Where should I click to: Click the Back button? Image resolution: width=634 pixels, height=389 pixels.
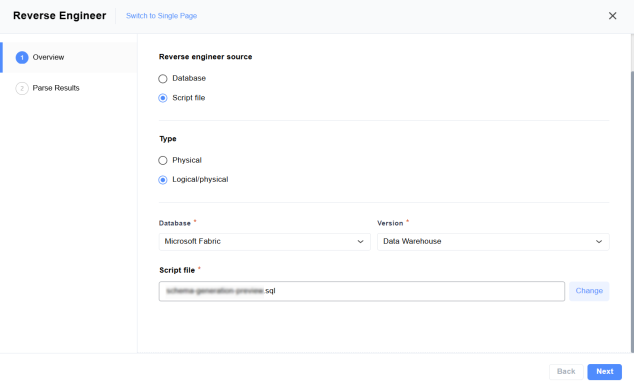click(566, 372)
